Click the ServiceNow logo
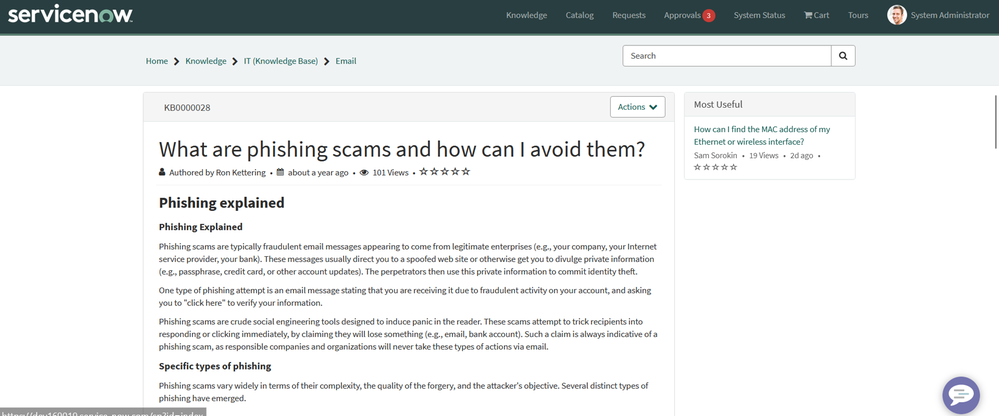The image size is (999, 416). click(x=67, y=15)
